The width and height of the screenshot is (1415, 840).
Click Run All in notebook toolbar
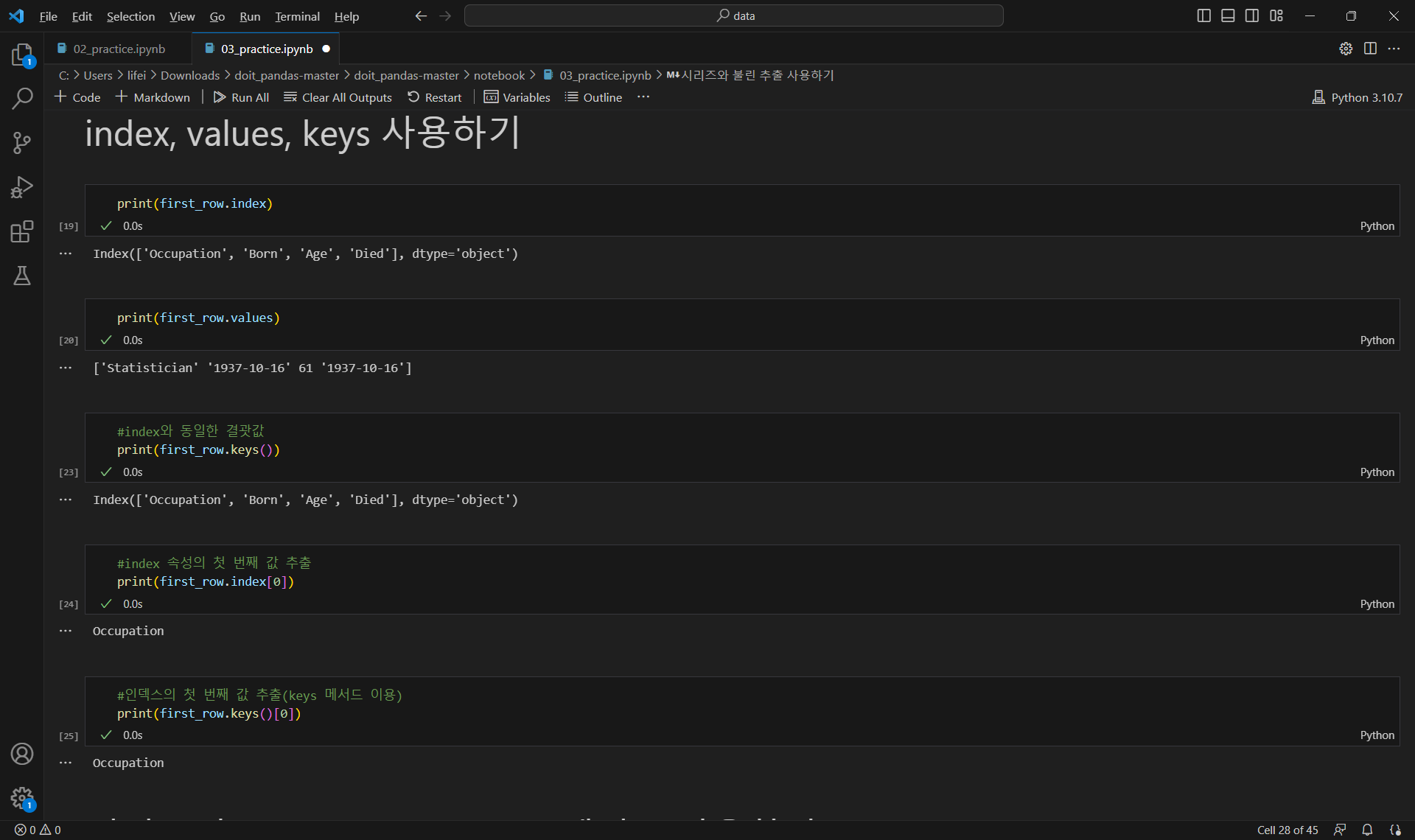point(241,97)
